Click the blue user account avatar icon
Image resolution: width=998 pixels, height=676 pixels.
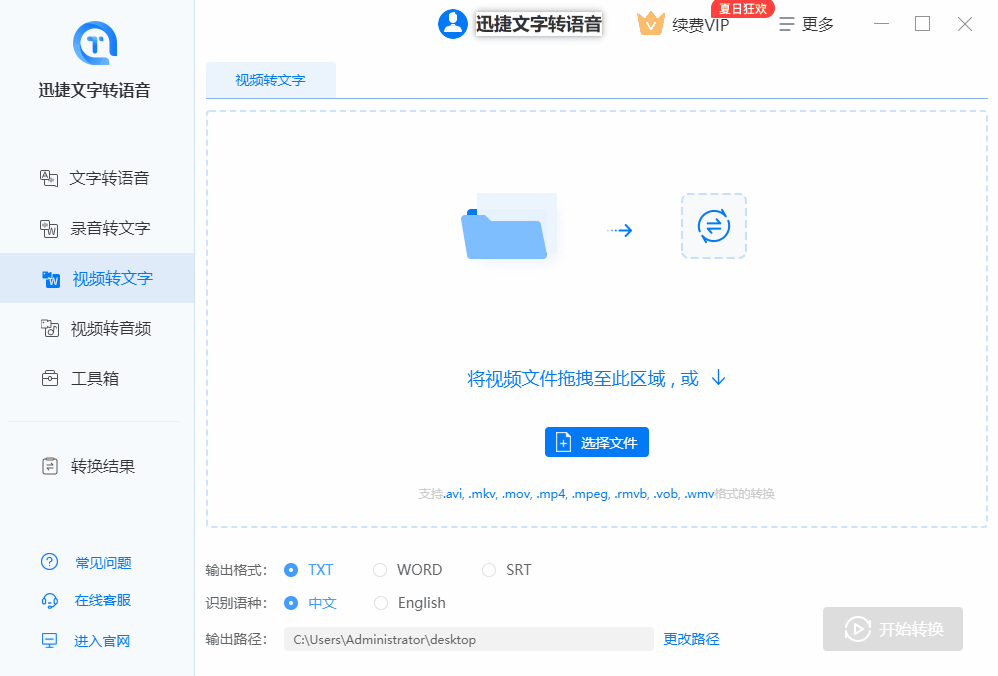[453, 24]
